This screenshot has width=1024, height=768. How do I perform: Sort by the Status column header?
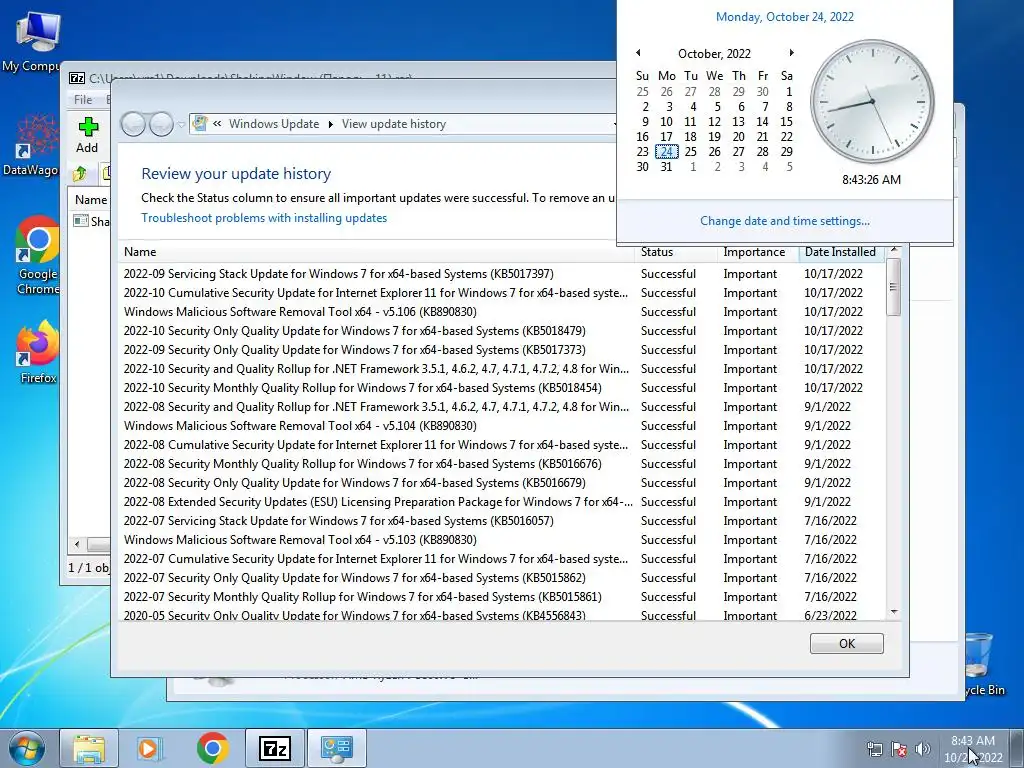click(x=675, y=252)
